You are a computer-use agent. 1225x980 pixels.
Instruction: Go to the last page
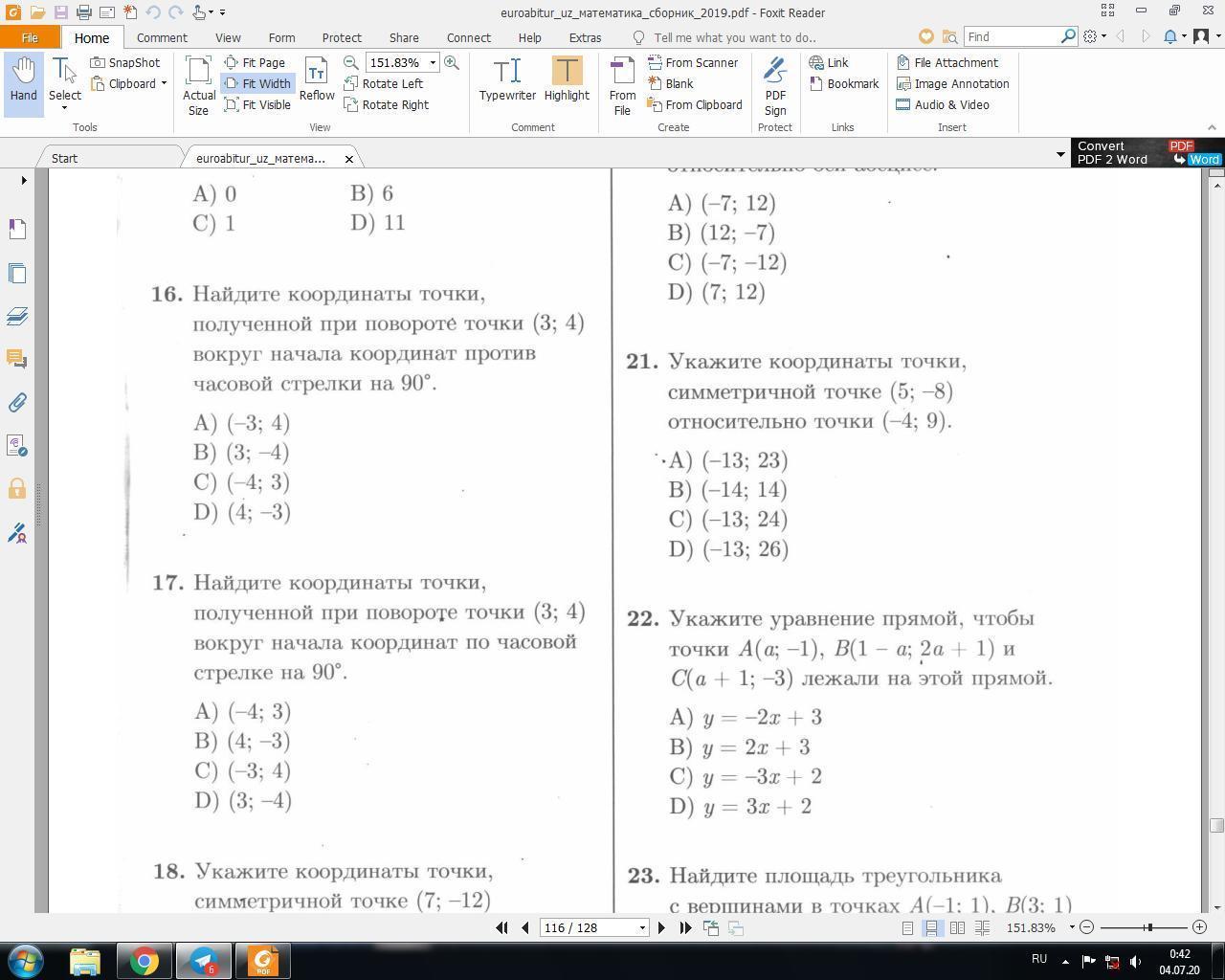click(685, 927)
